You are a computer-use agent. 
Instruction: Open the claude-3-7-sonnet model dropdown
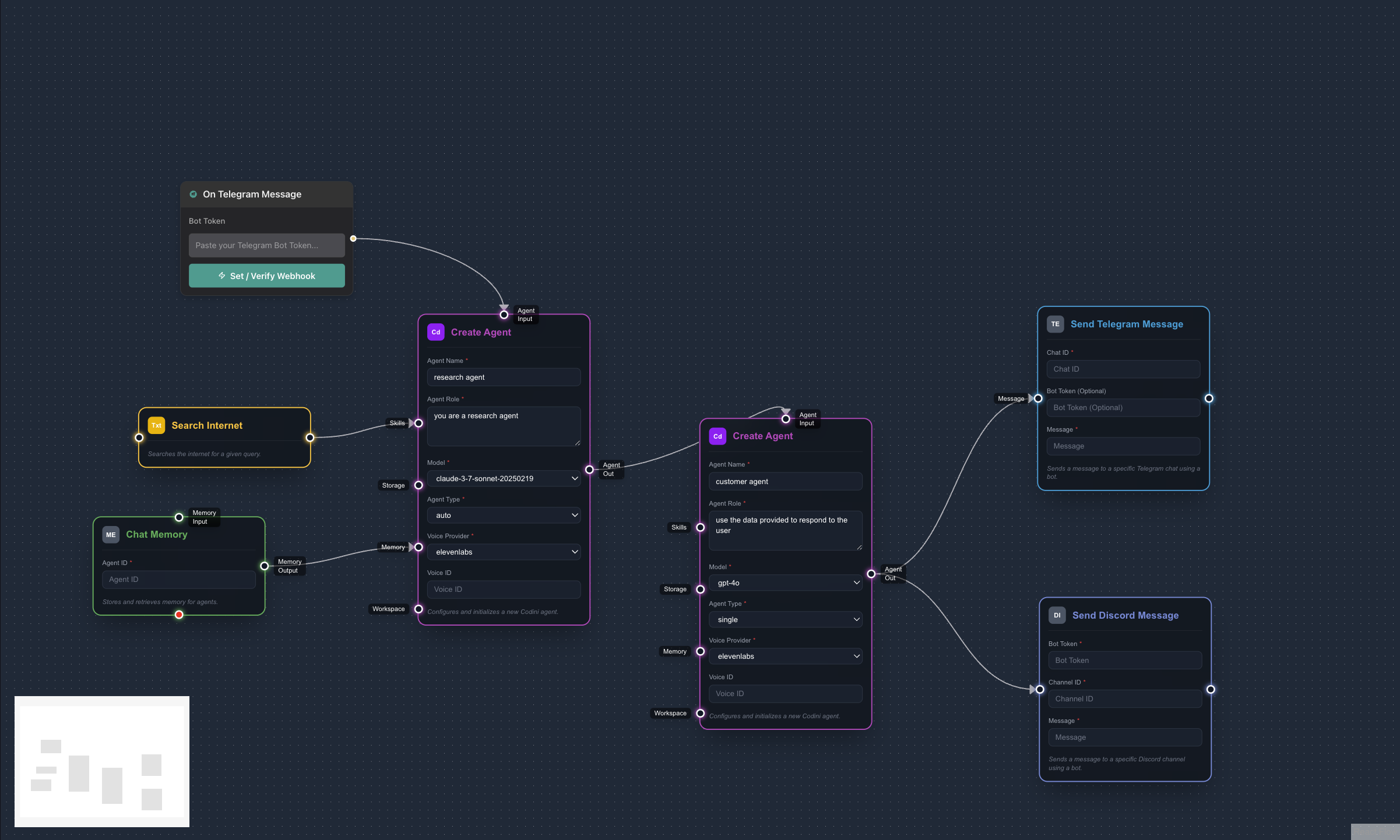504,479
